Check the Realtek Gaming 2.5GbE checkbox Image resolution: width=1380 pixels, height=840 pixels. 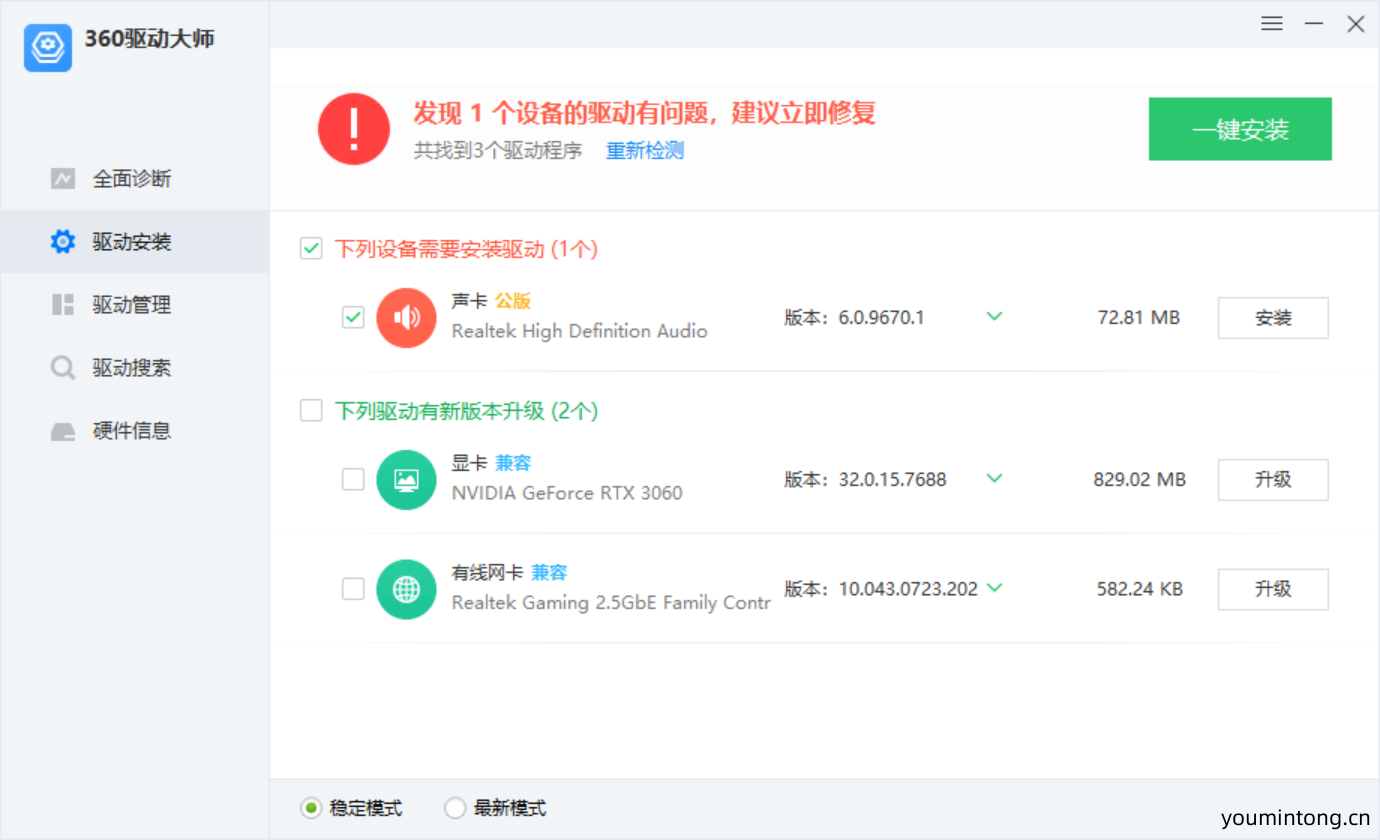[x=353, y=588]
